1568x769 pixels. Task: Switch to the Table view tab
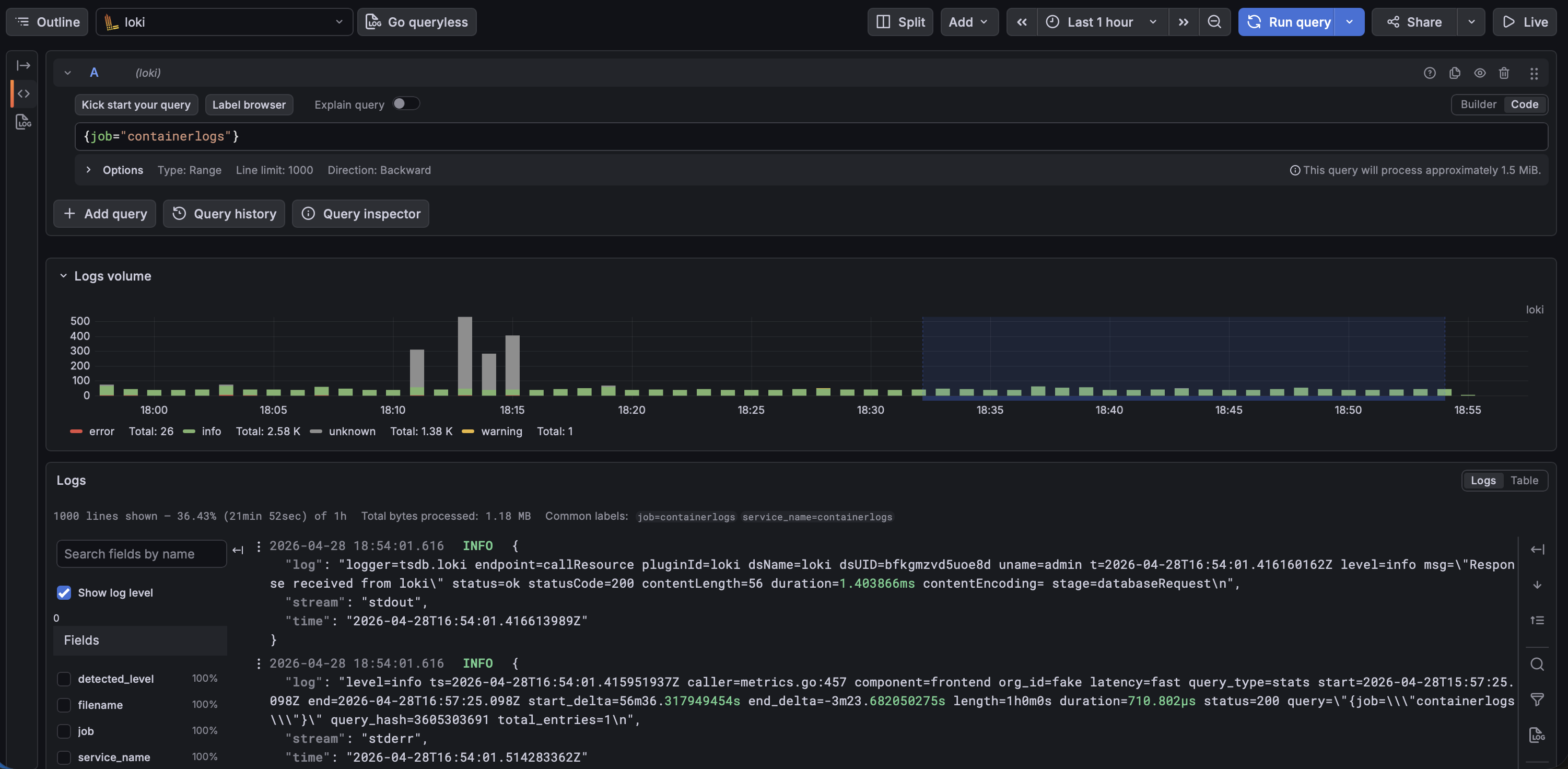click(x=1524, y=481)
